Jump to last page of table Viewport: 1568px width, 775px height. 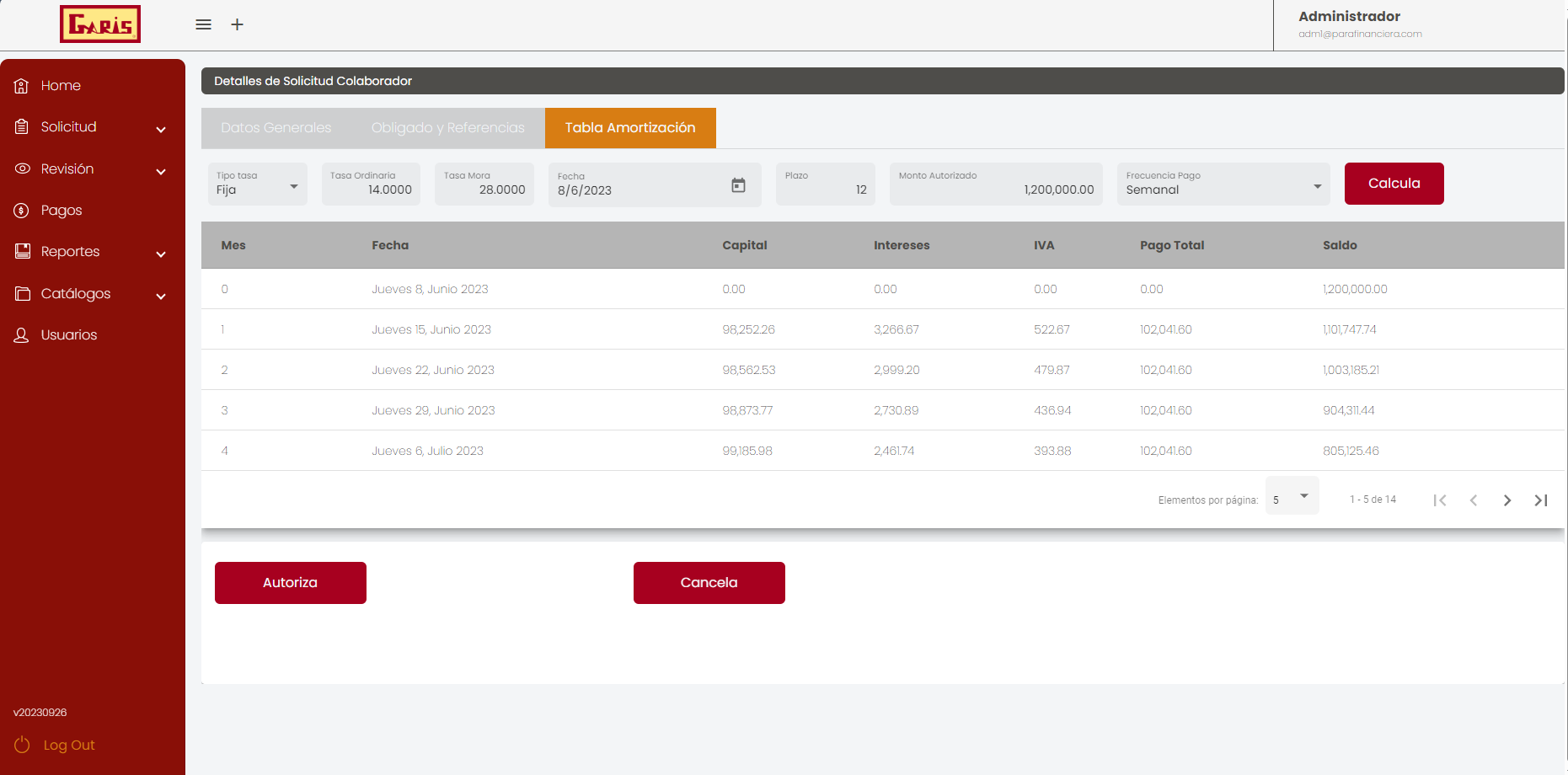click(x=1540, y=500)
